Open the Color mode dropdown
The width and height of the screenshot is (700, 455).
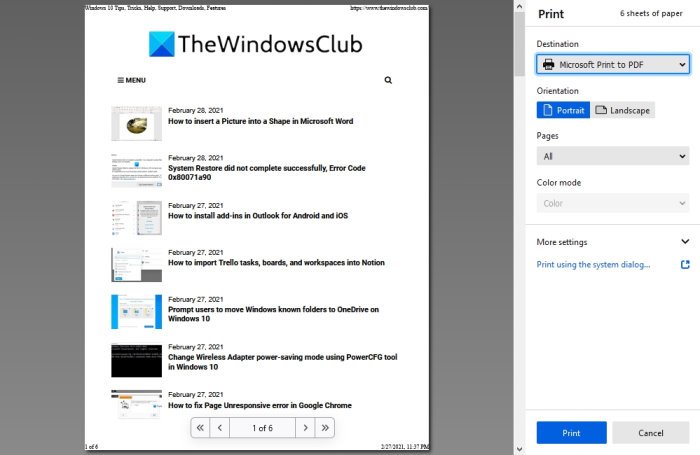[613, 203]
